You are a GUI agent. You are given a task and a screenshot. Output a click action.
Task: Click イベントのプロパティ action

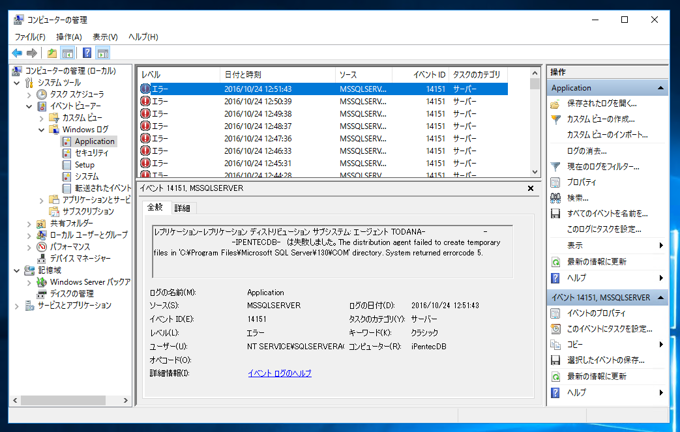pyautogui.click(x=596, y=313)
